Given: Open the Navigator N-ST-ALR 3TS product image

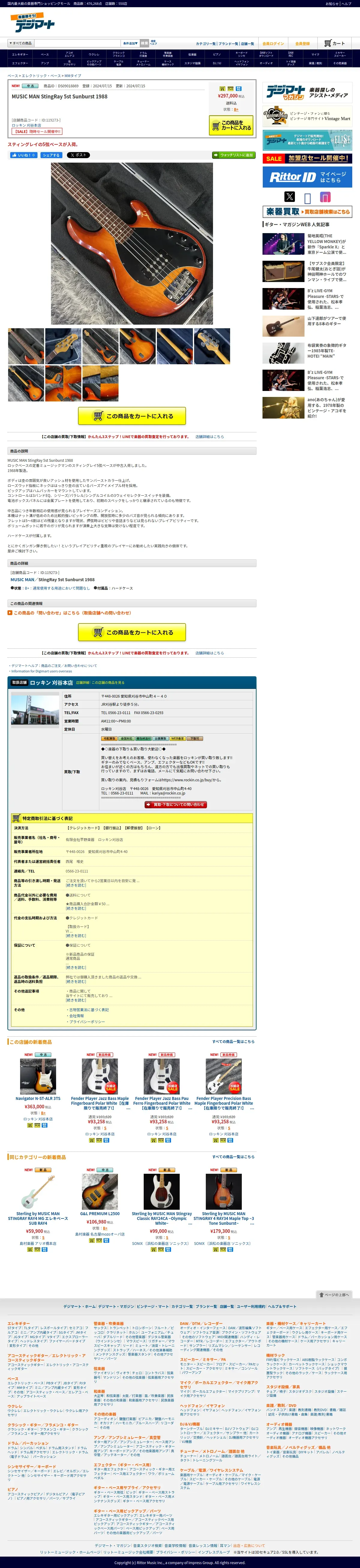Looking at the screenshot, I should (x=38, y=1077).
